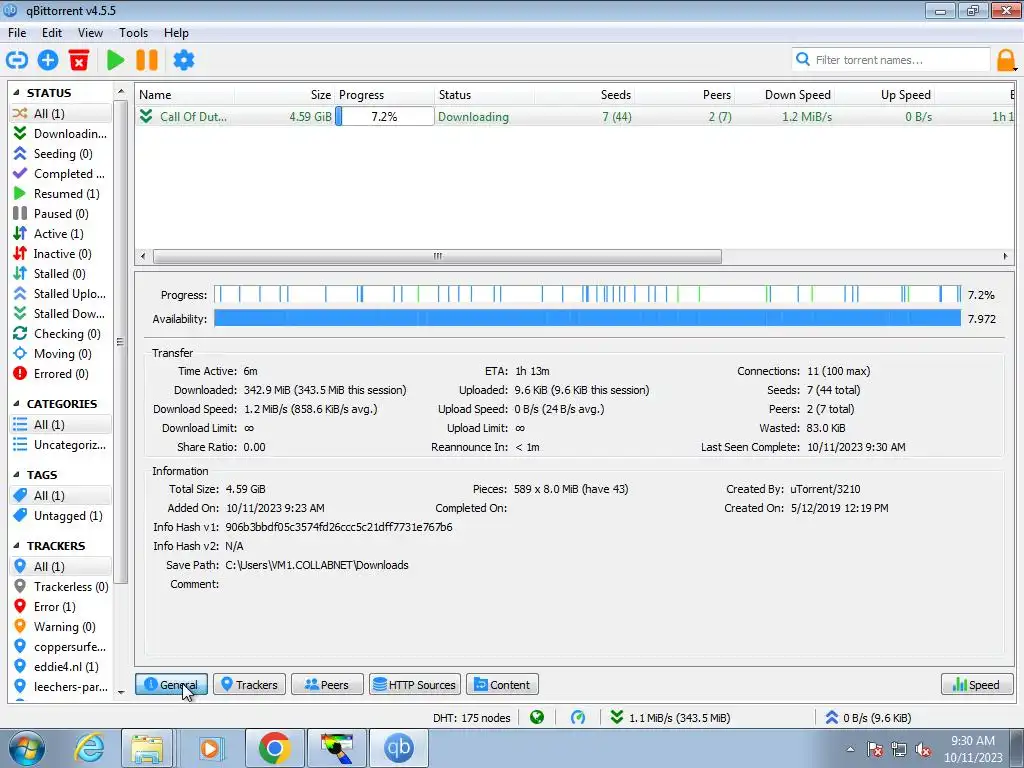Open Options with the blue gear icon
The image size is (1024, 768).
(184, 60)
